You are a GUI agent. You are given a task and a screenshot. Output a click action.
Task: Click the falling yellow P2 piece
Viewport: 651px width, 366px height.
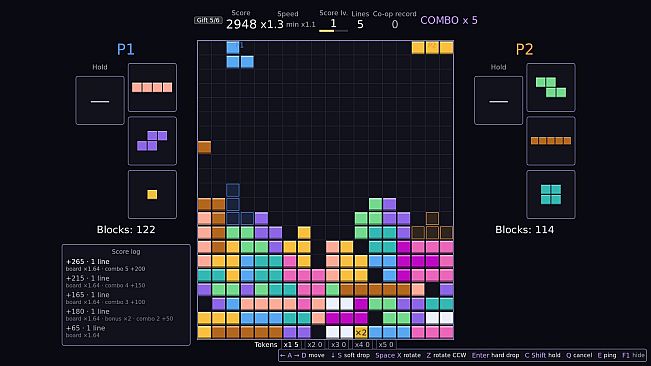point(432,47)
